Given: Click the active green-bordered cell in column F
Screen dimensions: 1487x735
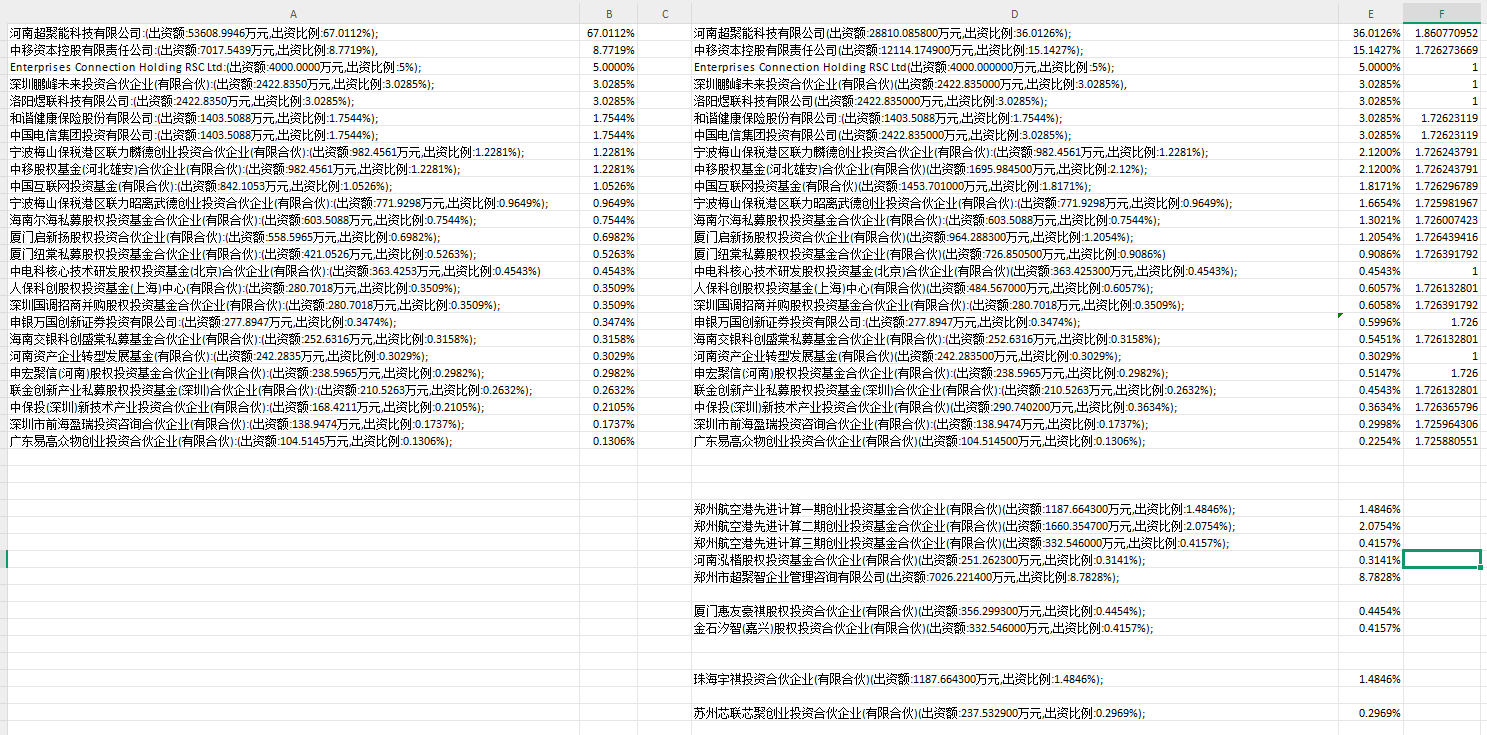Looking at the screenshot, I should click(1442, 560).
